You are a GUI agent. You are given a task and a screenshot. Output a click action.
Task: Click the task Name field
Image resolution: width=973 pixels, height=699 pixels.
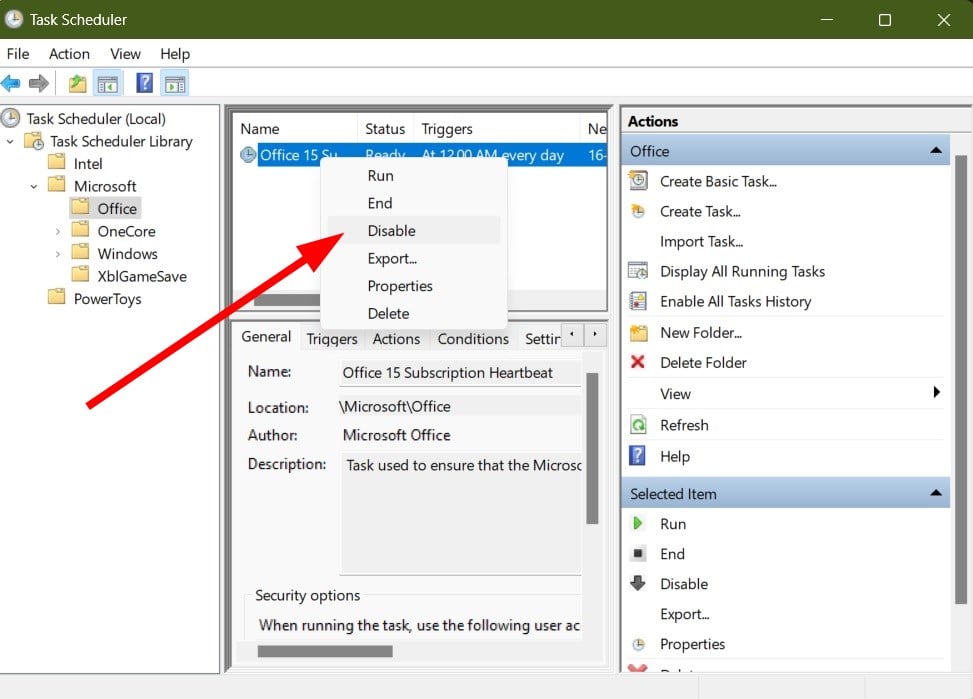(460, 372)
